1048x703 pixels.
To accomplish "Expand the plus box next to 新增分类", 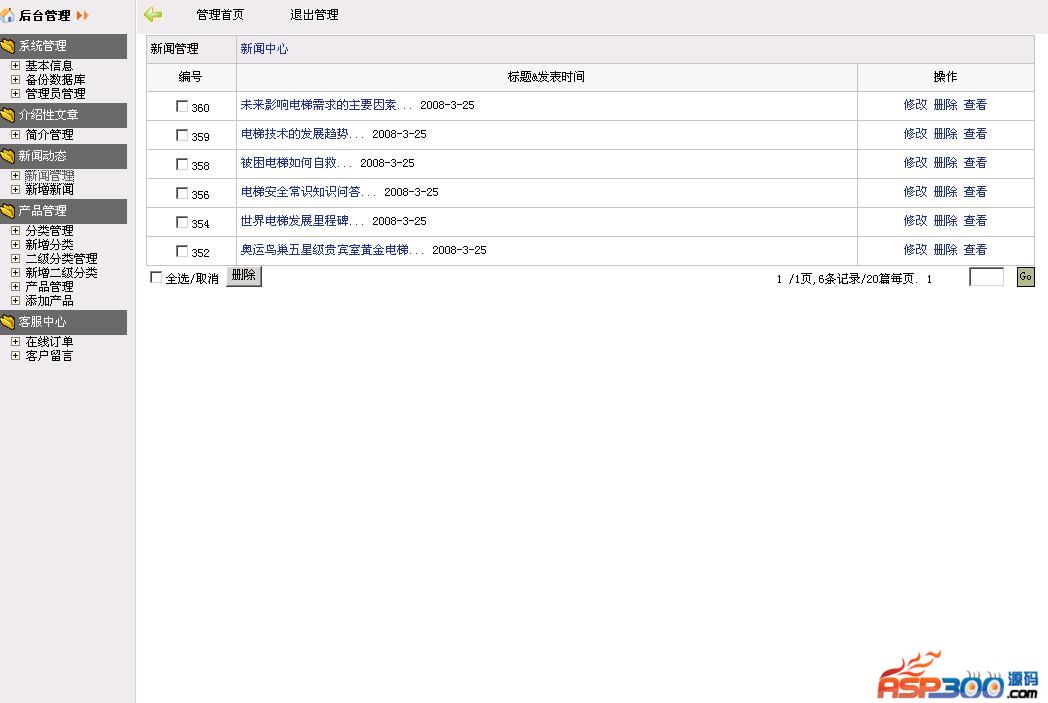I will [x=15, y=245].
